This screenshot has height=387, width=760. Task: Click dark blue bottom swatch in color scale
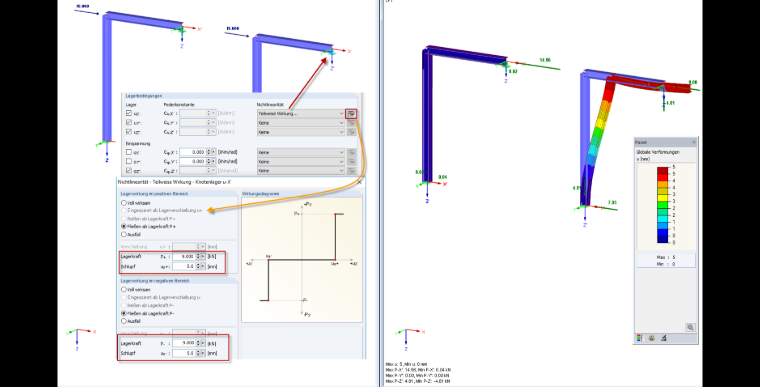coord(663,239)
